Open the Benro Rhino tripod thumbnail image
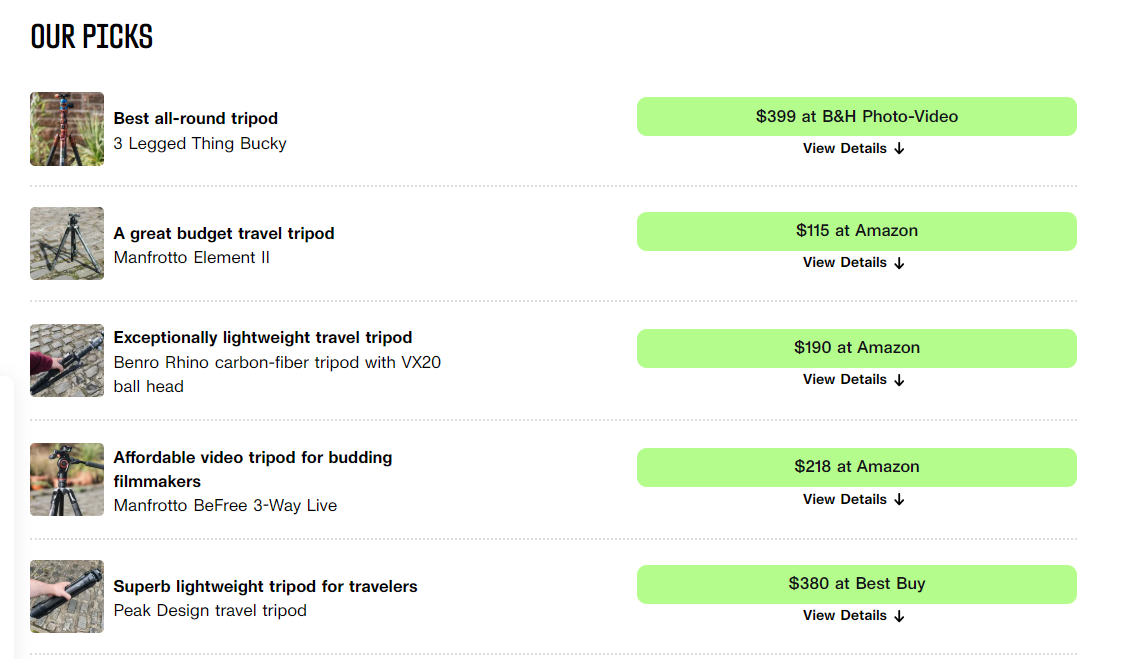 click(x=66, y=361)
